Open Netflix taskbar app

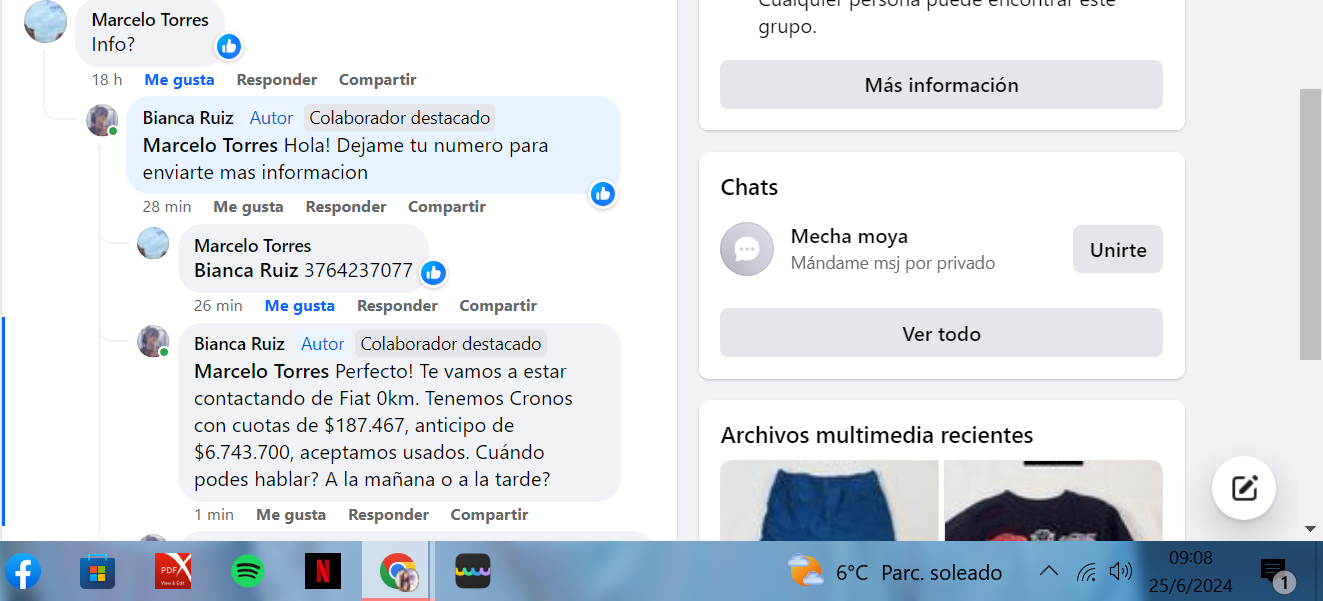tap(322, 572)
